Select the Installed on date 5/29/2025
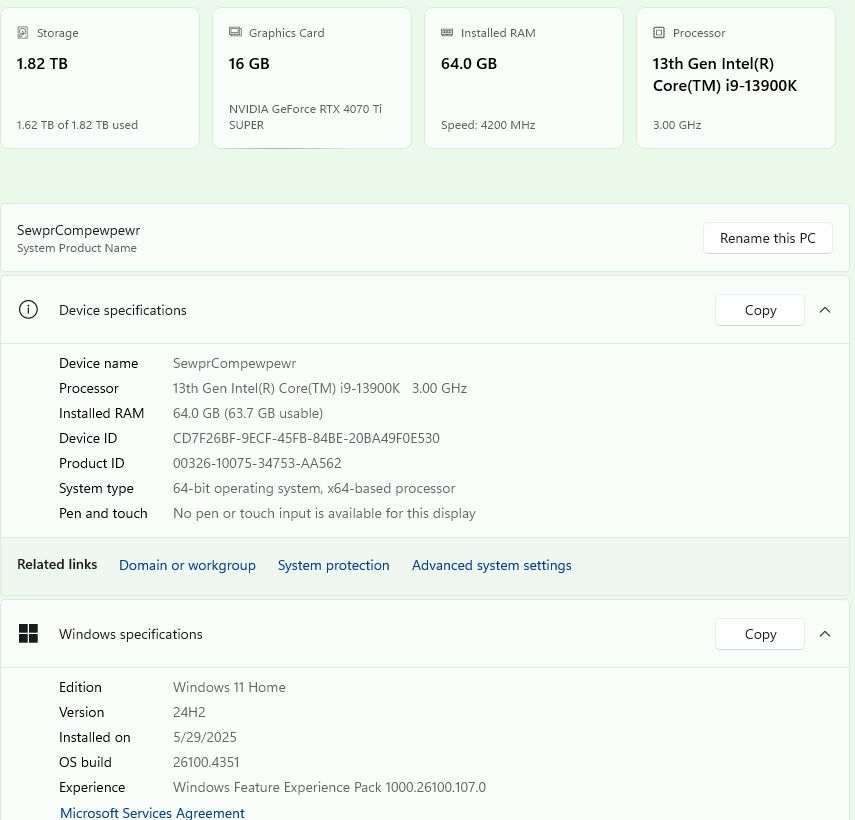 point(204,737)
